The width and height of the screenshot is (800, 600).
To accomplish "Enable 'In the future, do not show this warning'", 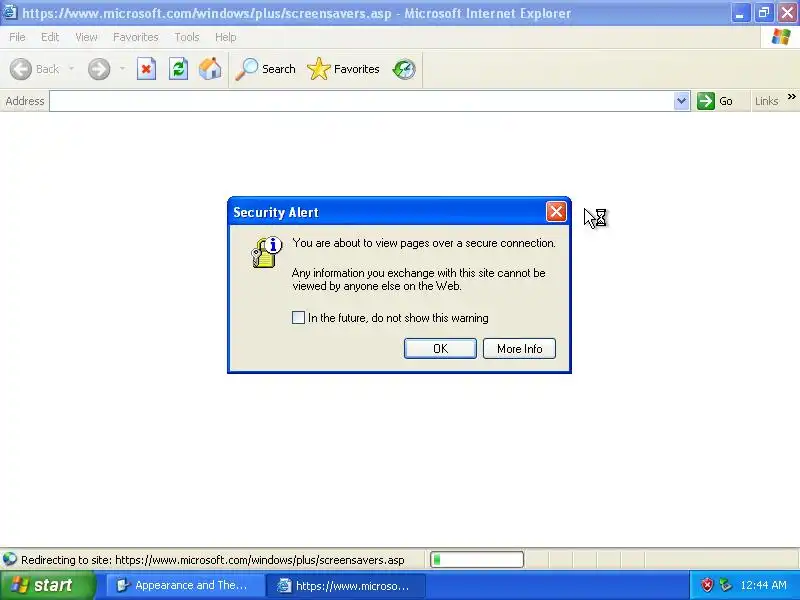I will click(298, 318).
